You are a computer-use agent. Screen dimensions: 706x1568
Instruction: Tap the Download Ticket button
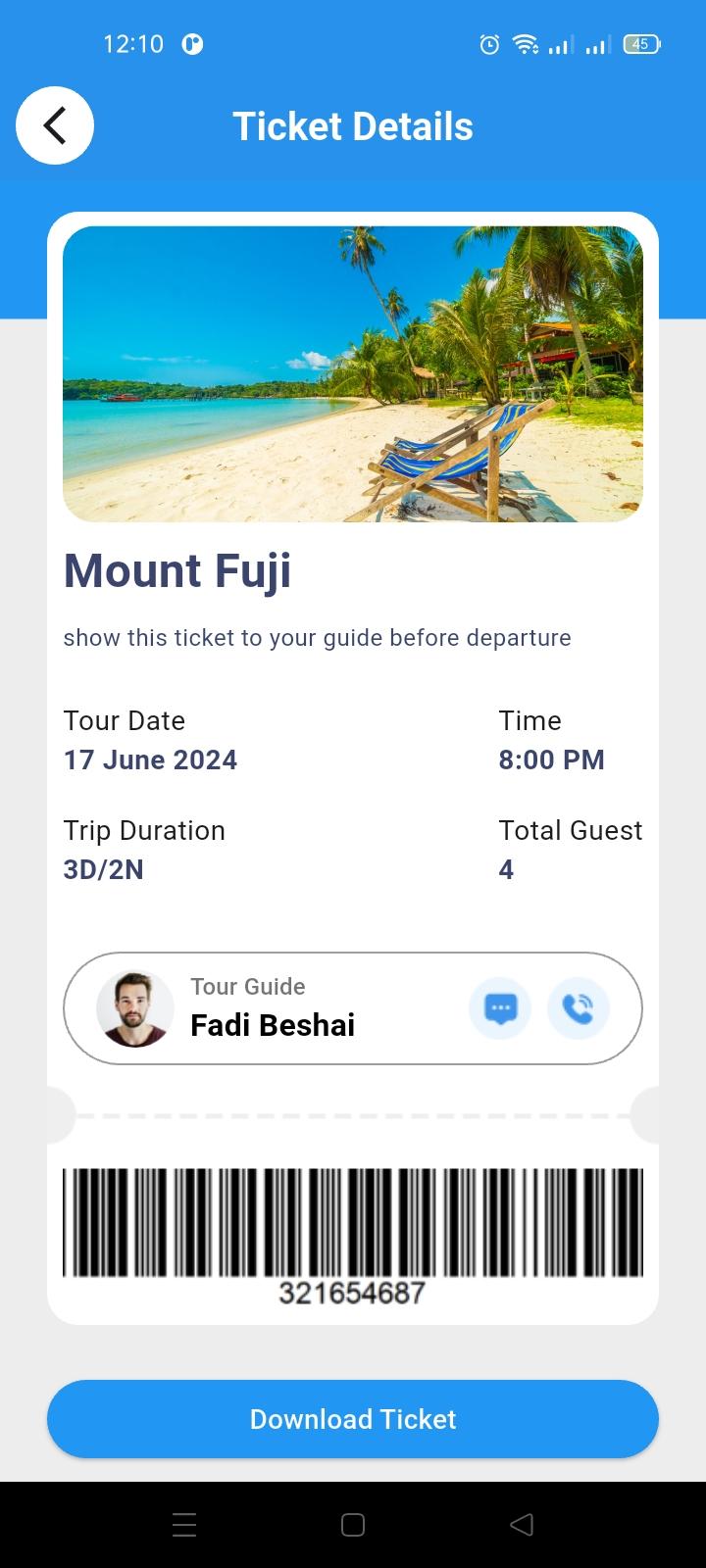pyautogui.click(x=353, y=1419)
